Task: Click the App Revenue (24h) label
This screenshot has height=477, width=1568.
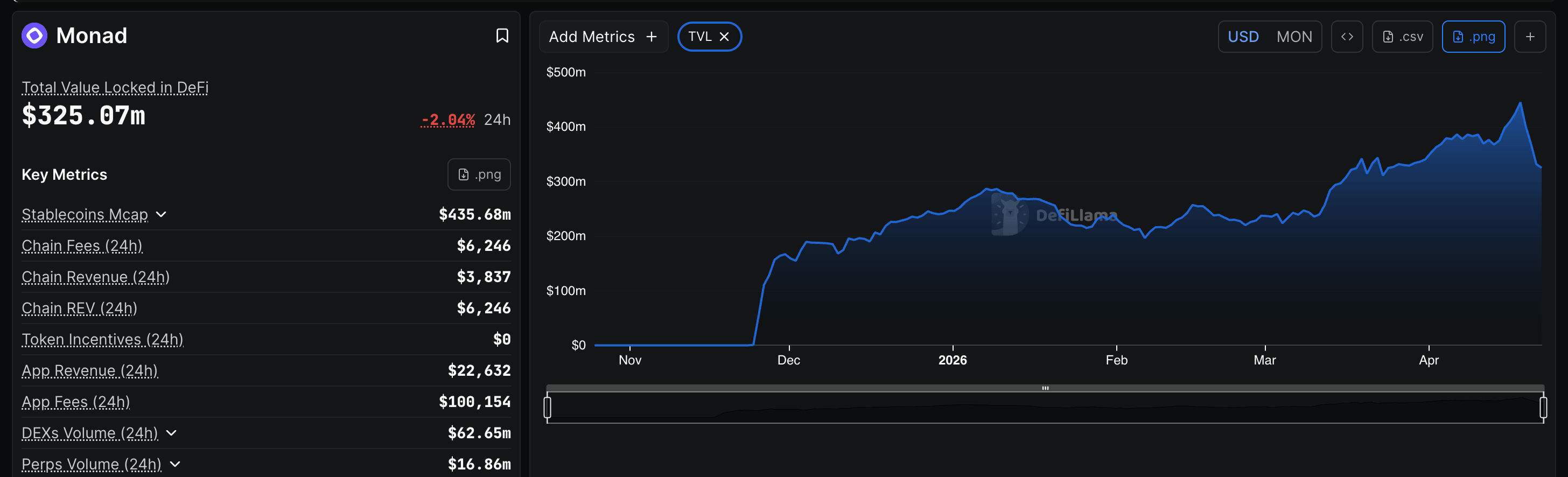Action: click(90, 370)
